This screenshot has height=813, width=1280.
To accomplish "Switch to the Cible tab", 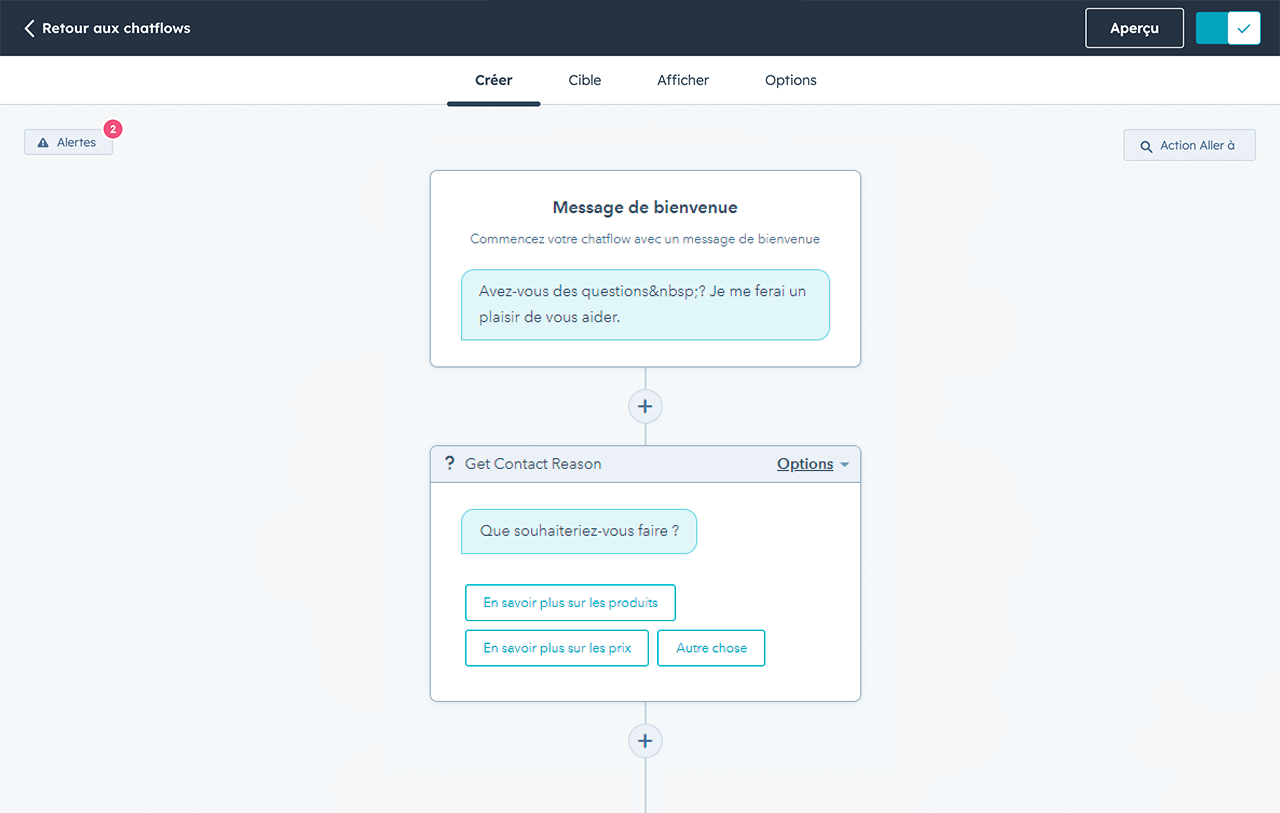I will pos(584,80).
